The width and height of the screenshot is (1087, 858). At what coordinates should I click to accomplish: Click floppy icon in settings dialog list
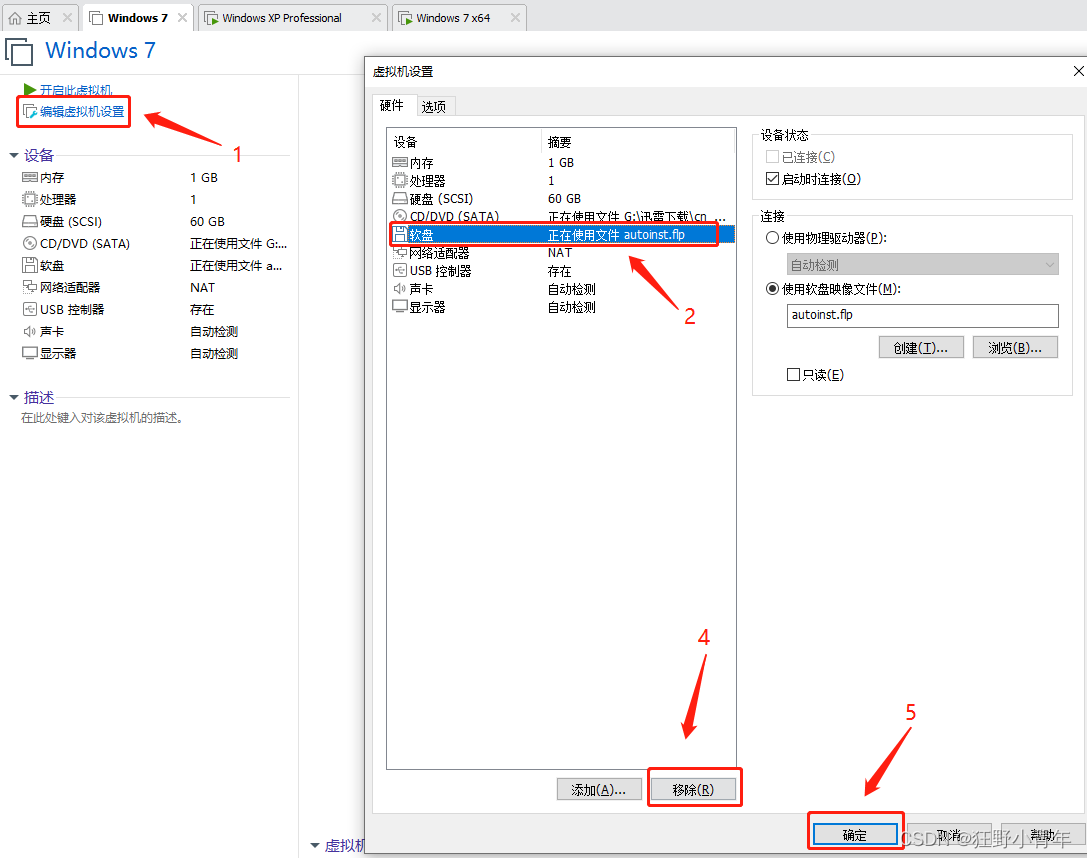tap(400, 234)
